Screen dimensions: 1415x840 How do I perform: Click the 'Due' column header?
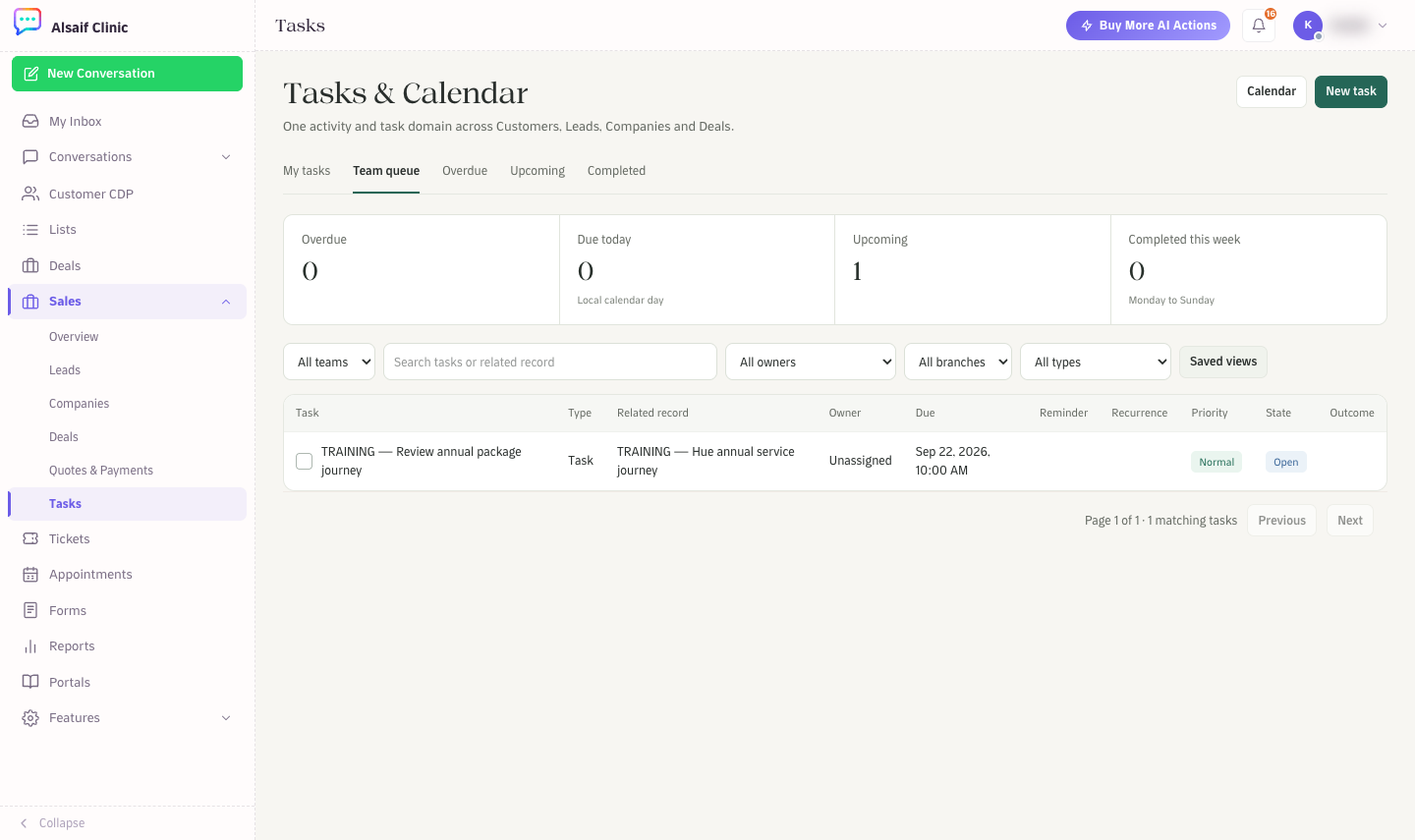coord(926,413)
